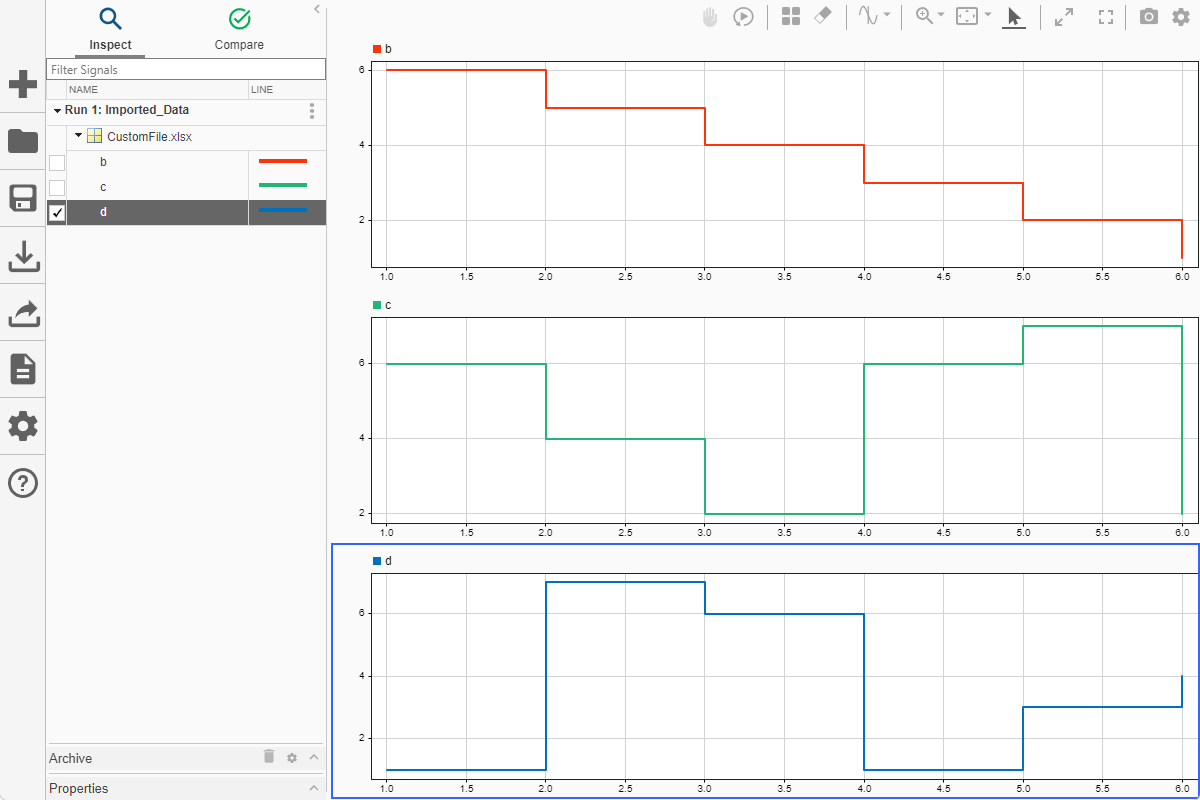
Task: Uncheck the checkbox for signal d
Action: [57, 212]
